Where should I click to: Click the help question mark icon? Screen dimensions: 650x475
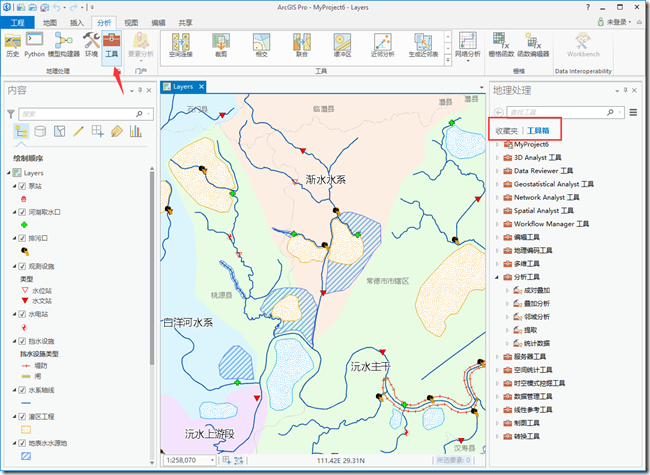tap(588, 7)
